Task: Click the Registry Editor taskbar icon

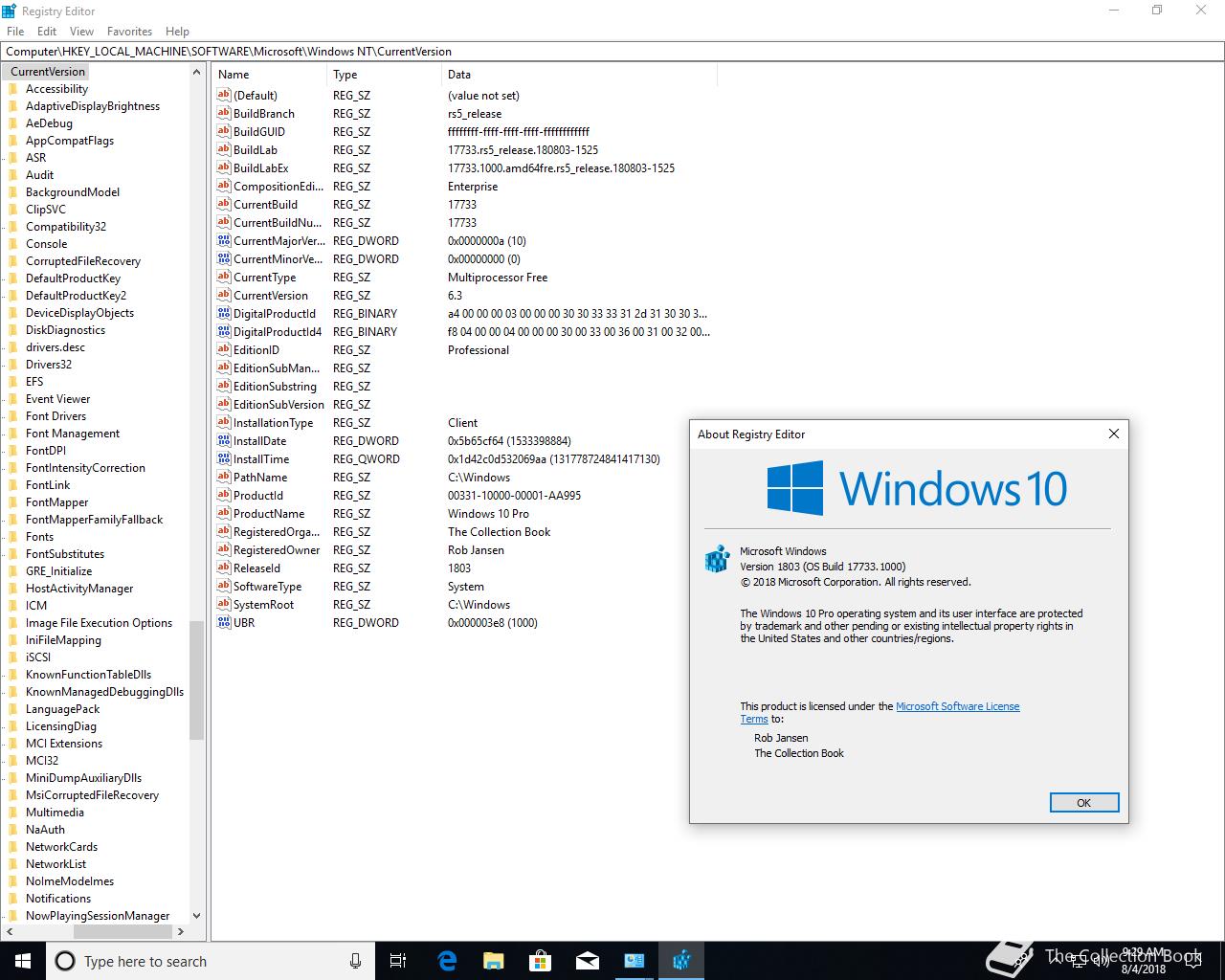Action: pos(681,961)
